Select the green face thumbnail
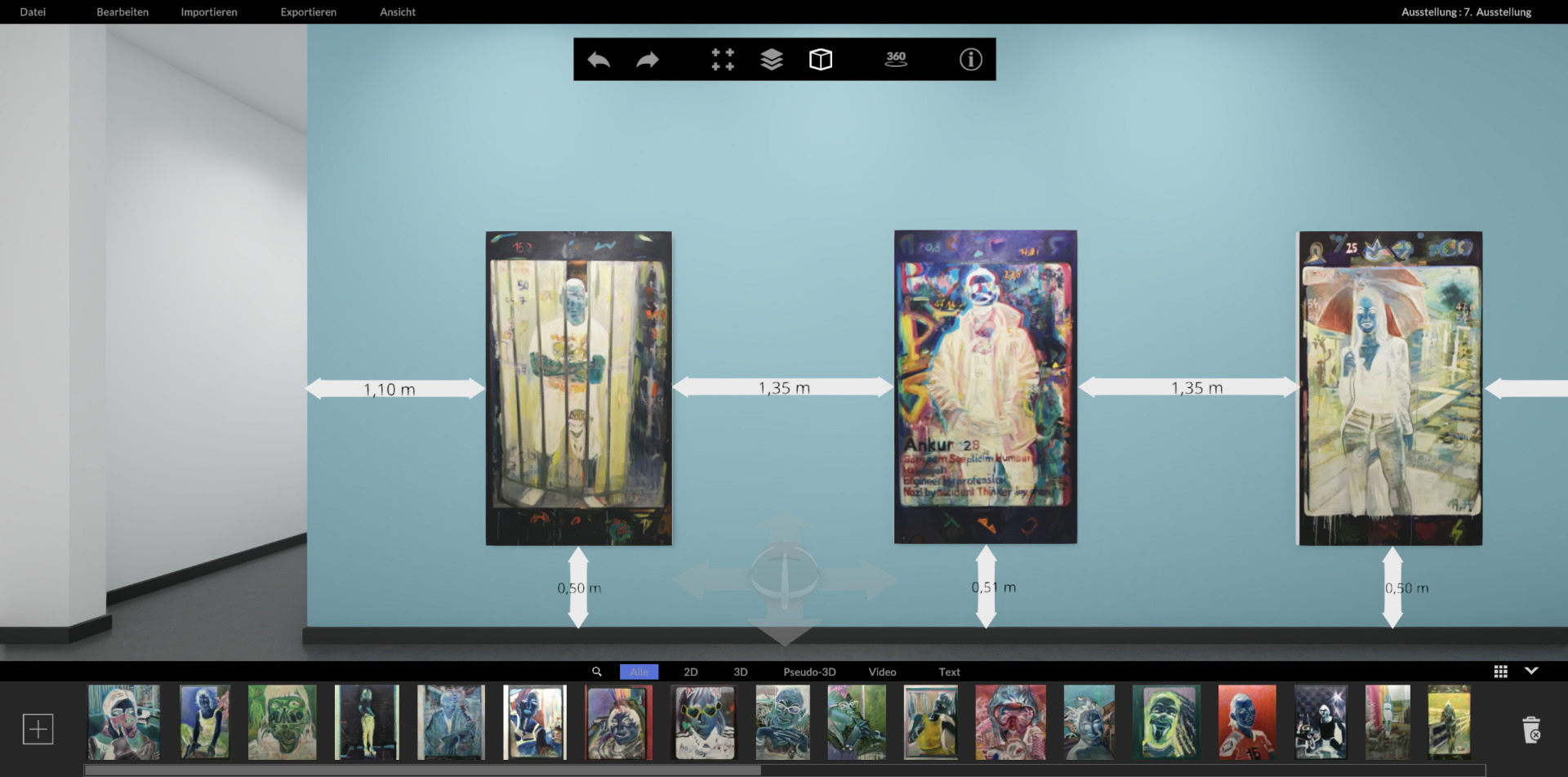The width and height of the screenshot is (1568, 777). pos(282,722)
